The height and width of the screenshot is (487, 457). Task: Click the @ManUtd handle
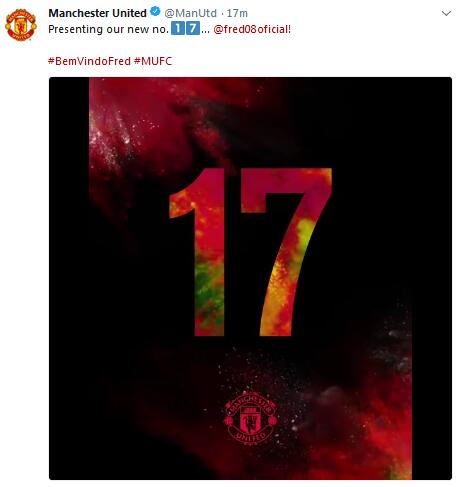click(190, 13)
